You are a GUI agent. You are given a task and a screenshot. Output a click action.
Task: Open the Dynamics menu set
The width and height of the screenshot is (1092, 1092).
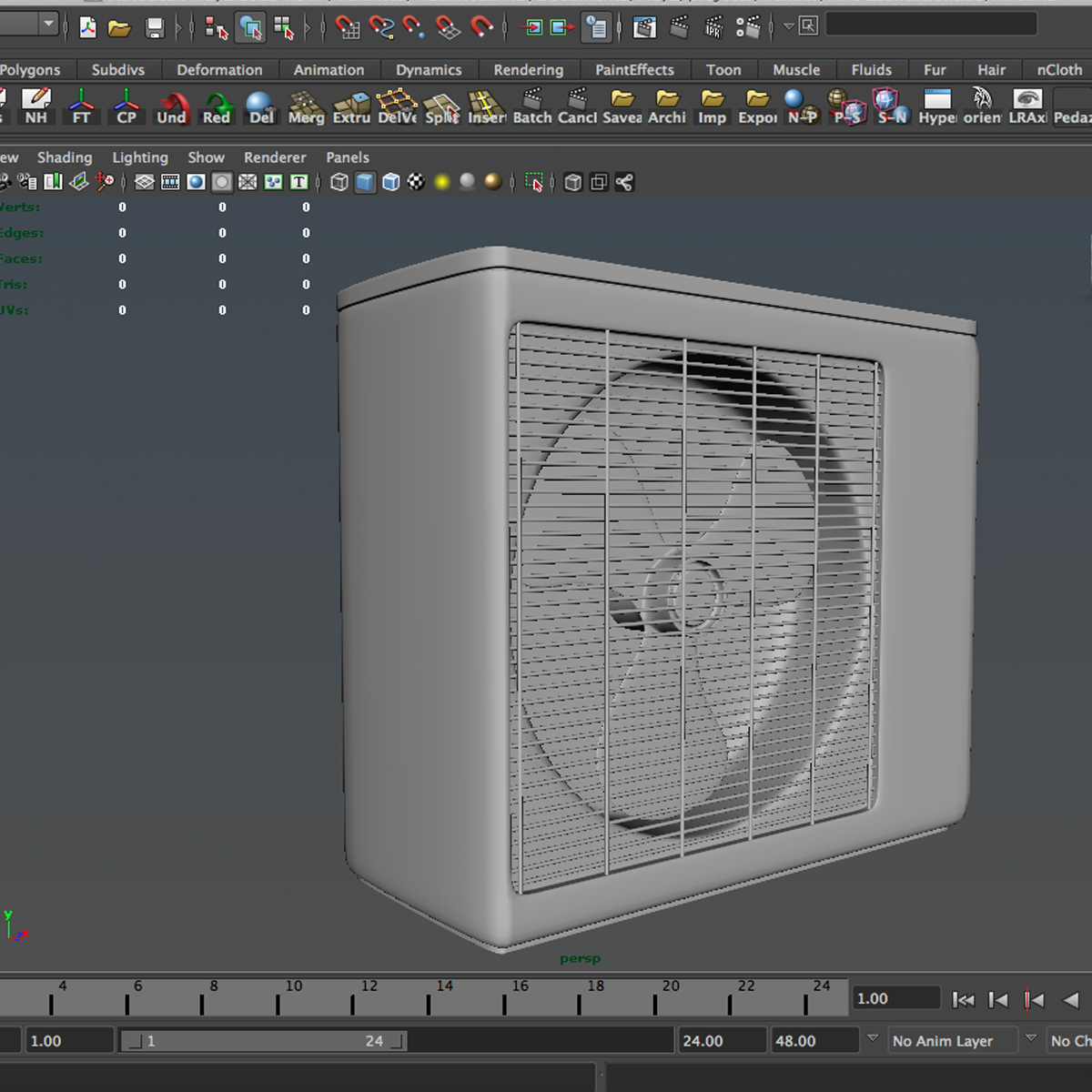(429, 69)
